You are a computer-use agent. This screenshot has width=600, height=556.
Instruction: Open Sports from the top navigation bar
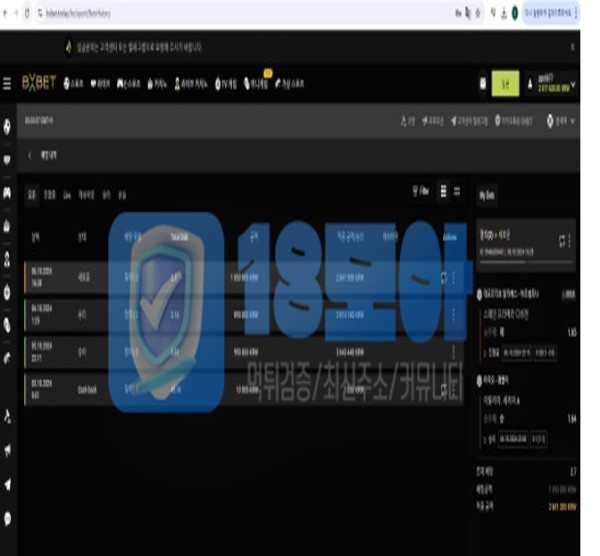pos(73,84)
